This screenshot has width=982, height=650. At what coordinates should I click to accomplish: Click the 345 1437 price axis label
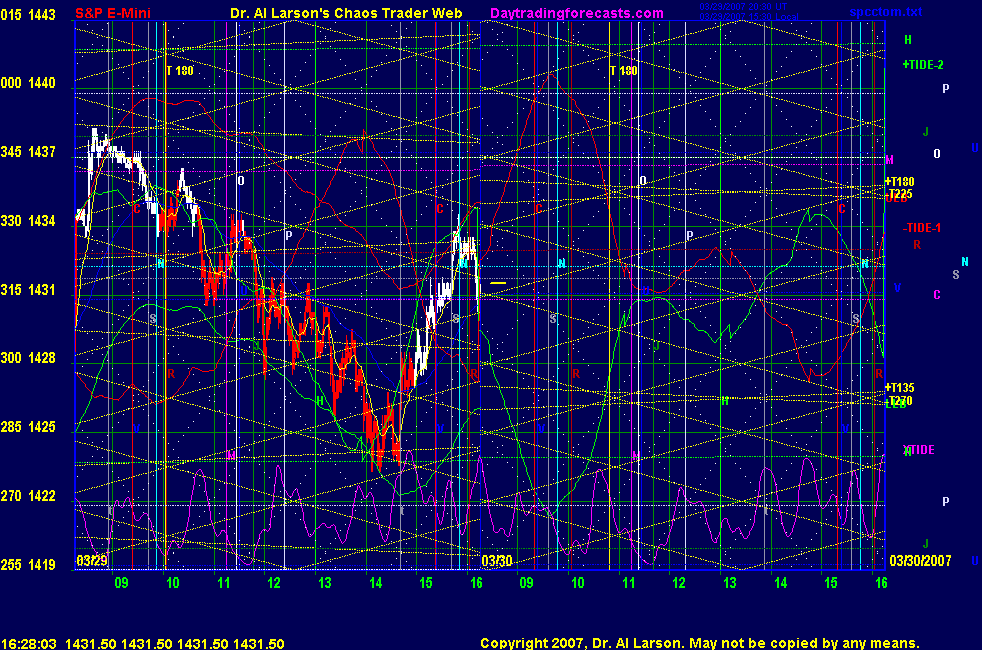point(28,152)
